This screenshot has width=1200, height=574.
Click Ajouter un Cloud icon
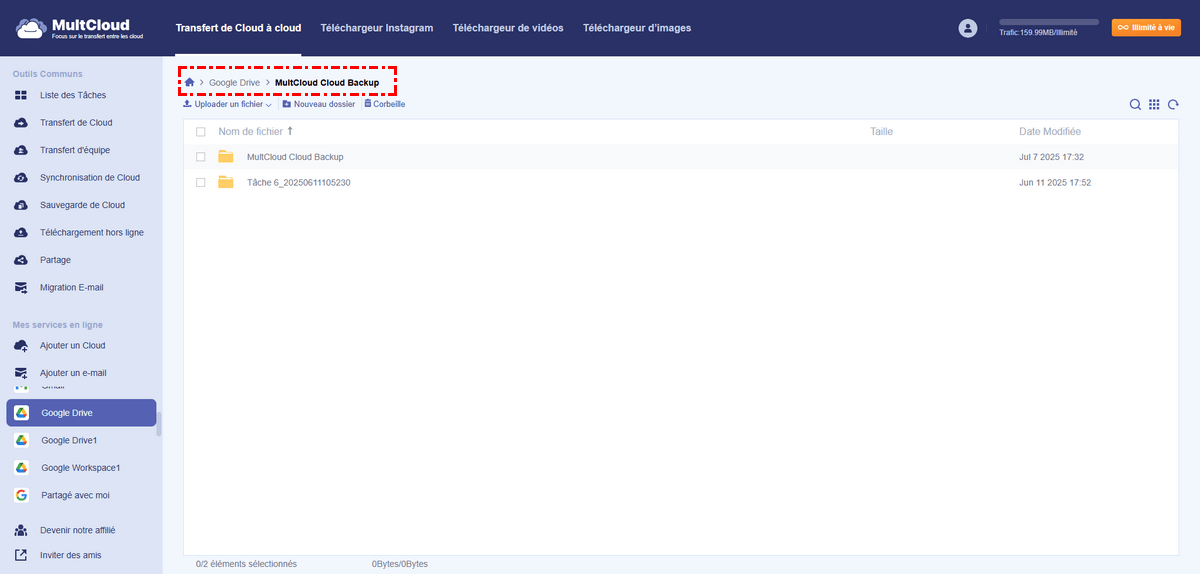coord(21,345)
